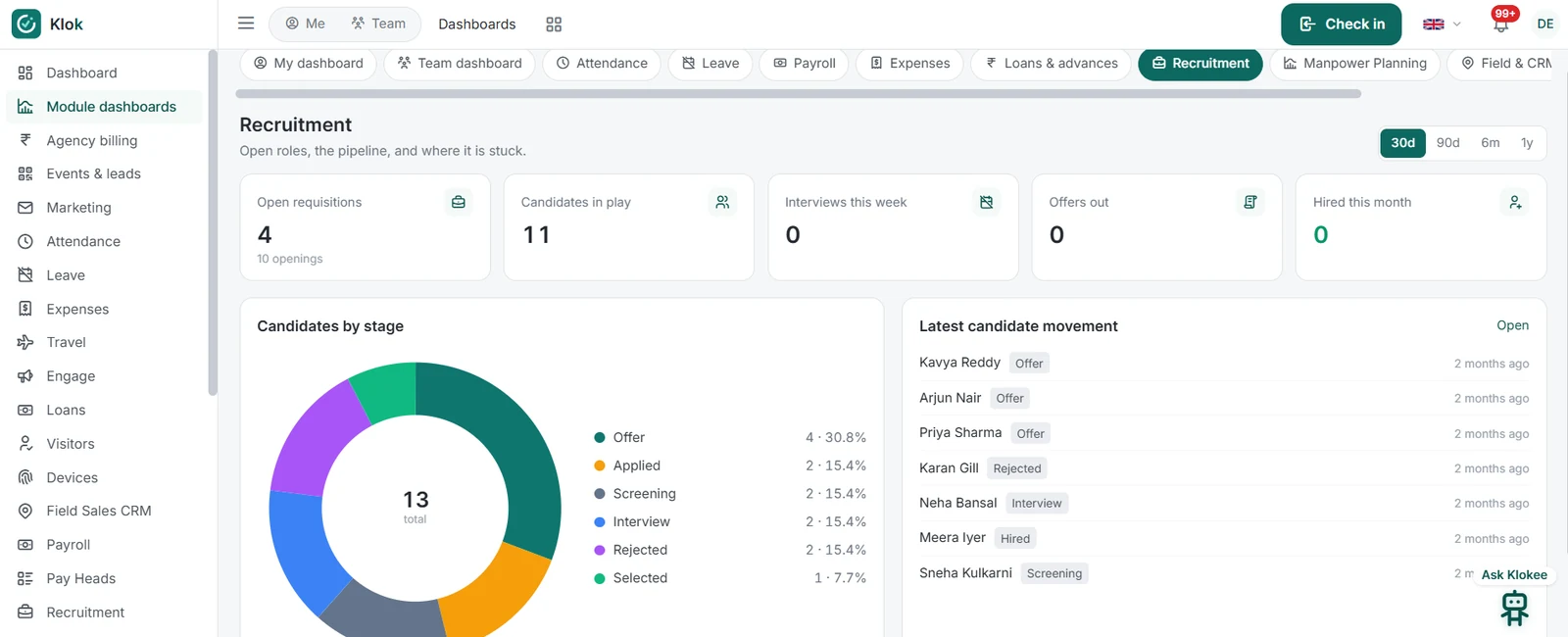
Task: Open the apps grid icon beside Dashboards
Action: coord(554,24)
